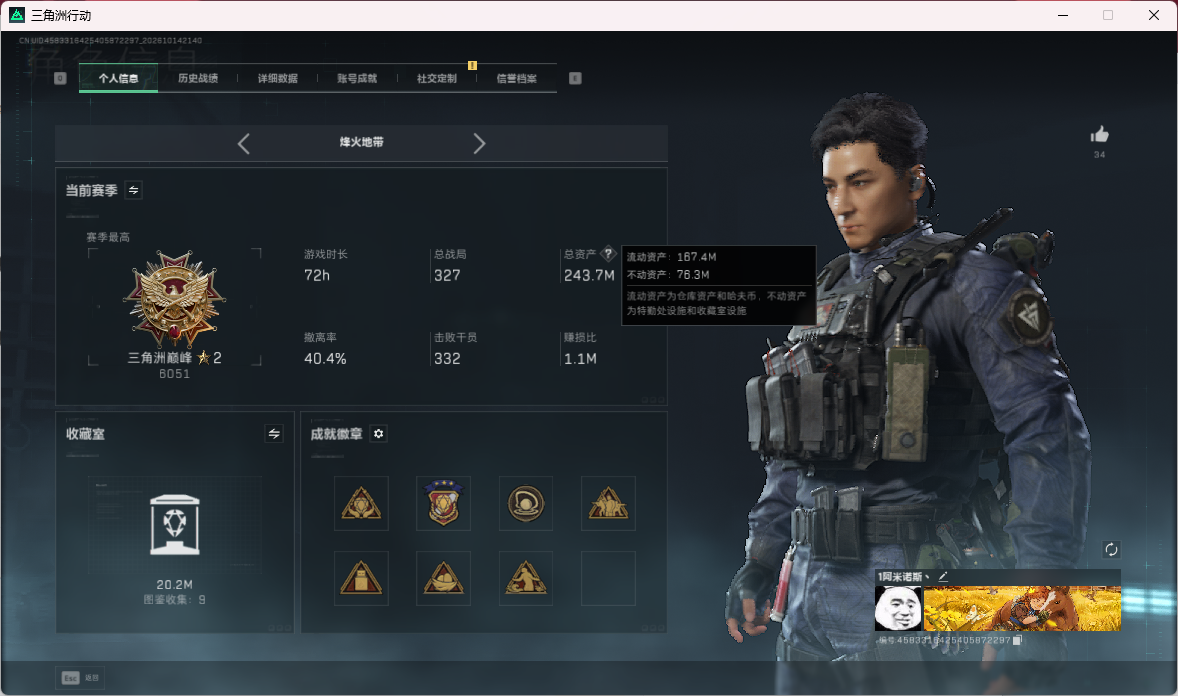Switch to previous game mode with left arrow

point(243,144)
